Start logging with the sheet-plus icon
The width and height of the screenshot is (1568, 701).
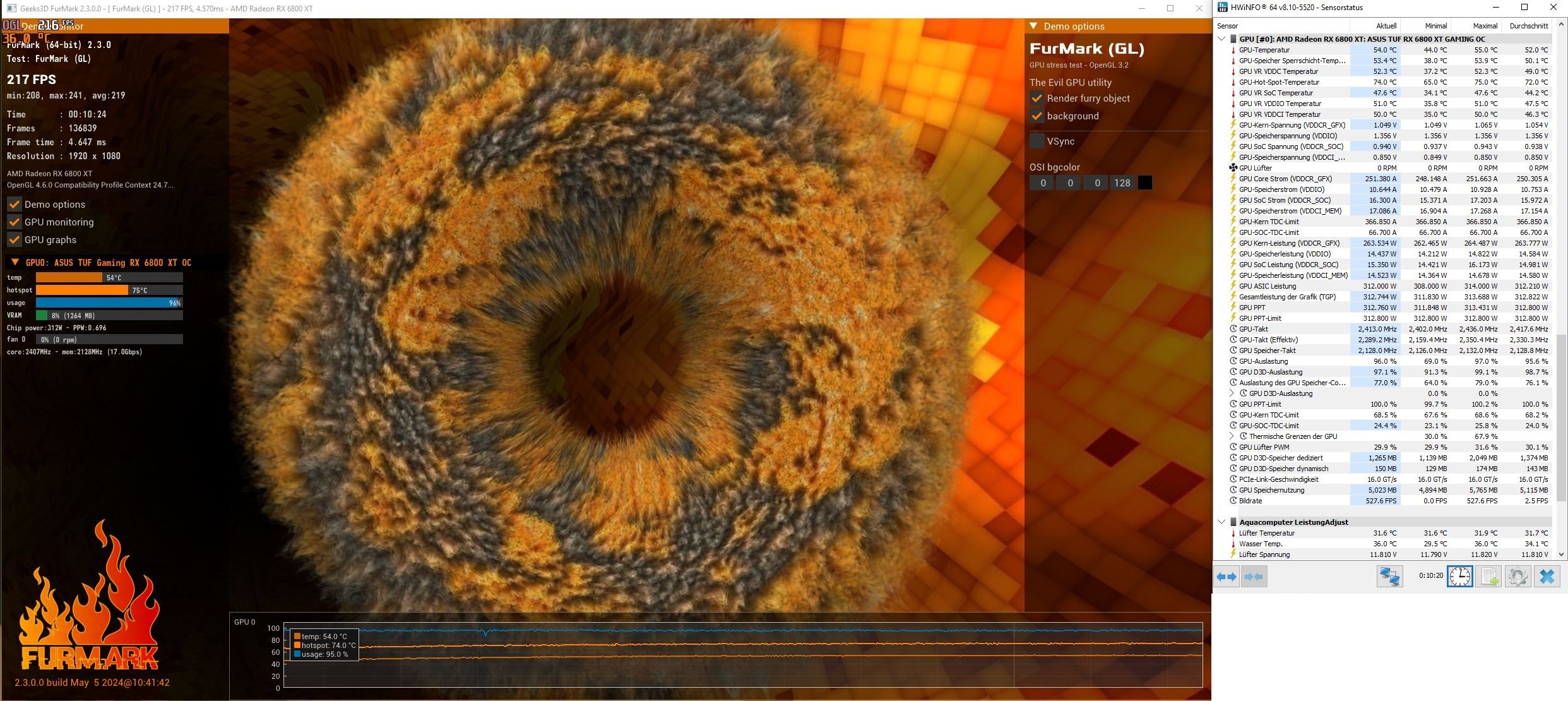1490,577
